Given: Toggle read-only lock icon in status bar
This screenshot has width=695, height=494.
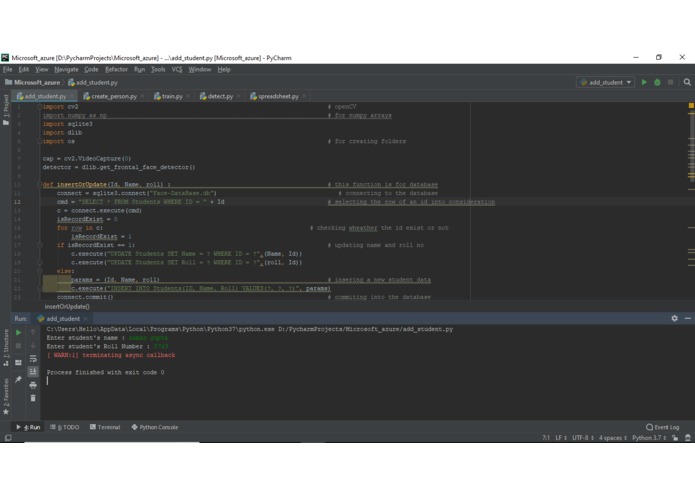Looking at the screenshot, I should click(x=675, y=438).
